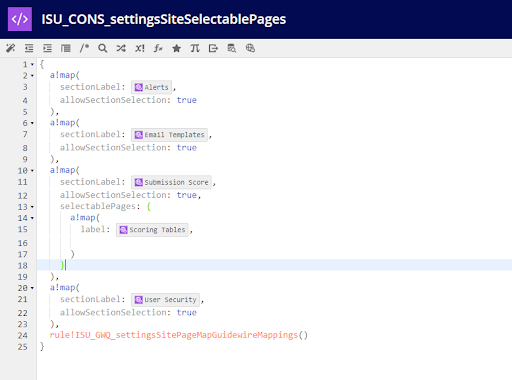Collapse the a!map fold at line 20
The image size is (512, 380).
tap(32, 288)
